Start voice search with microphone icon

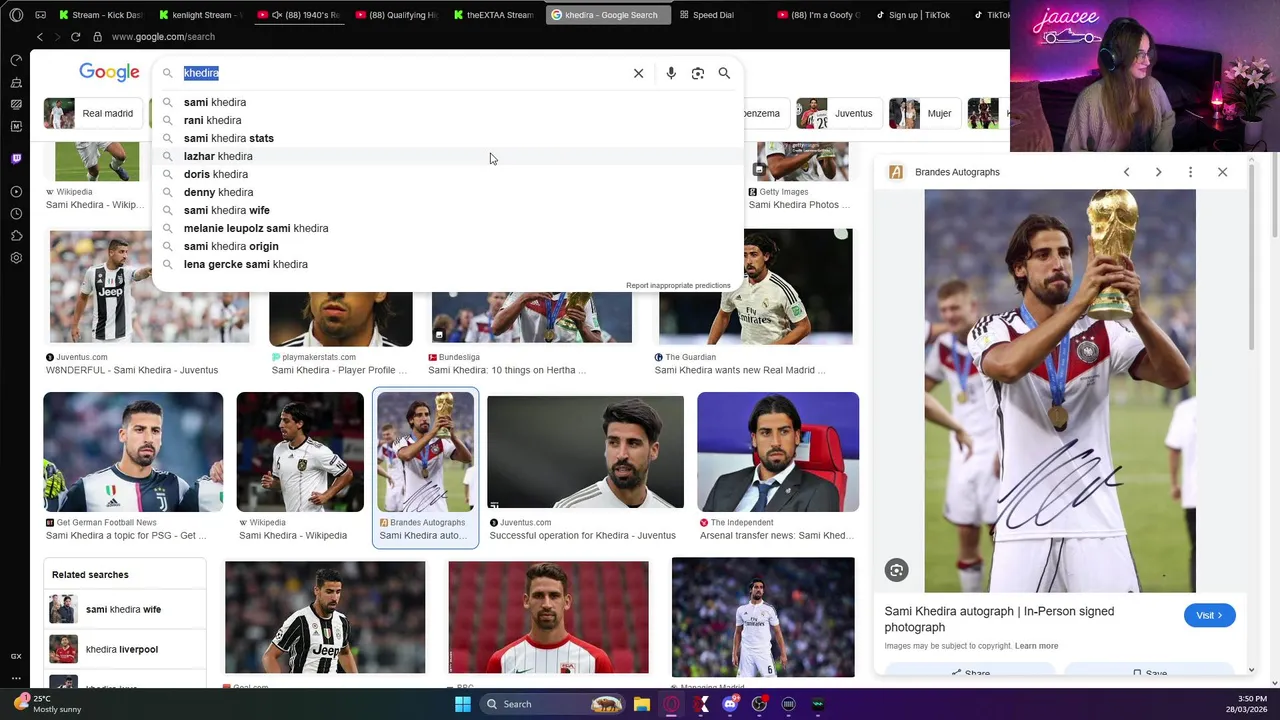pyautogui.click(x=671, y=73)
